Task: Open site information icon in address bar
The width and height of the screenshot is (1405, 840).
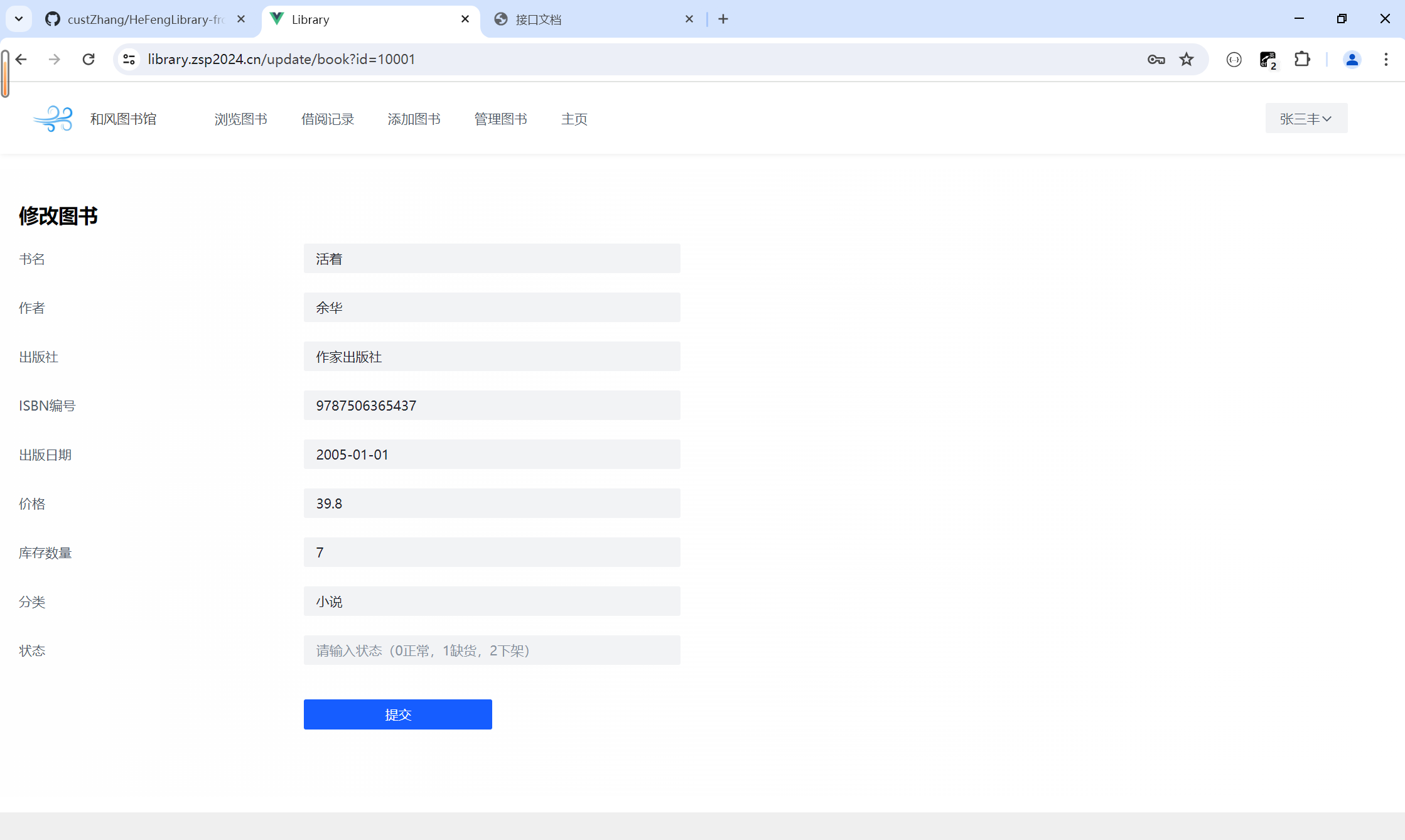Action: point(129,59)
